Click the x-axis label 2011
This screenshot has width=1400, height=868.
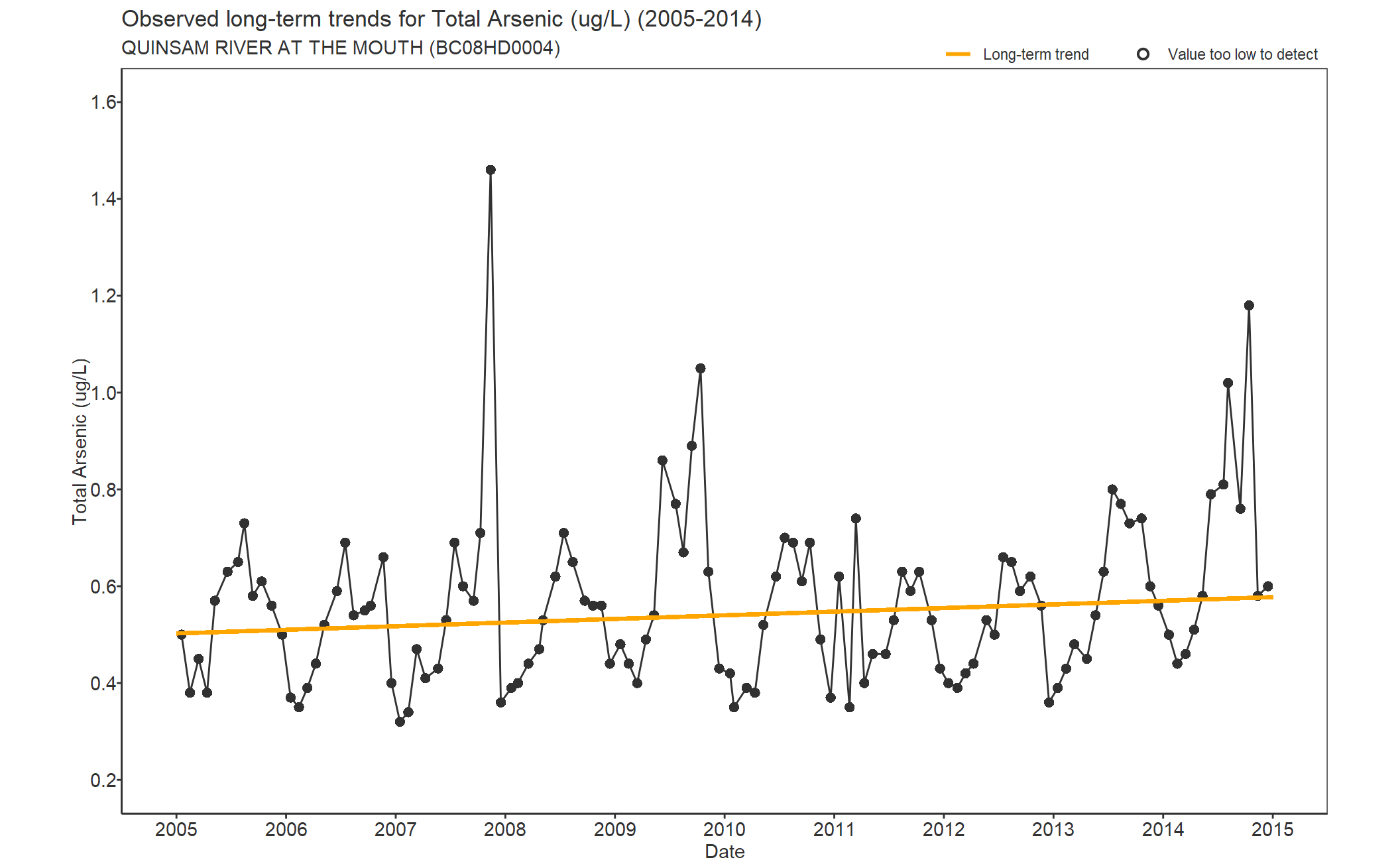[834, 830]
